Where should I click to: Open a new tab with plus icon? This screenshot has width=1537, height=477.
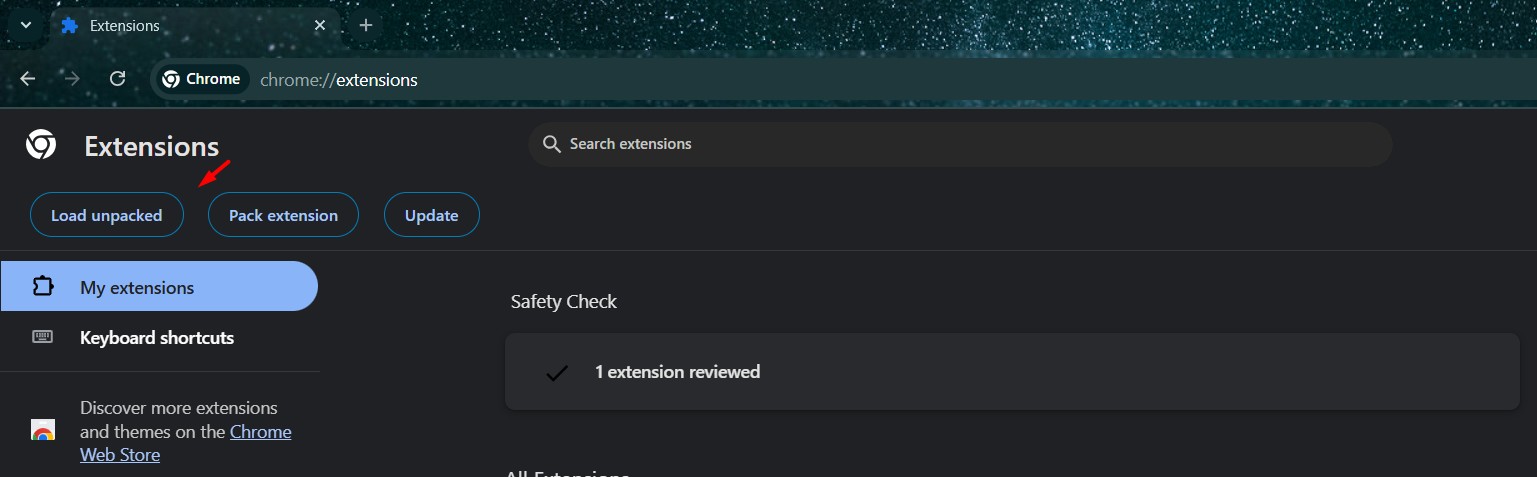[366, 26]
